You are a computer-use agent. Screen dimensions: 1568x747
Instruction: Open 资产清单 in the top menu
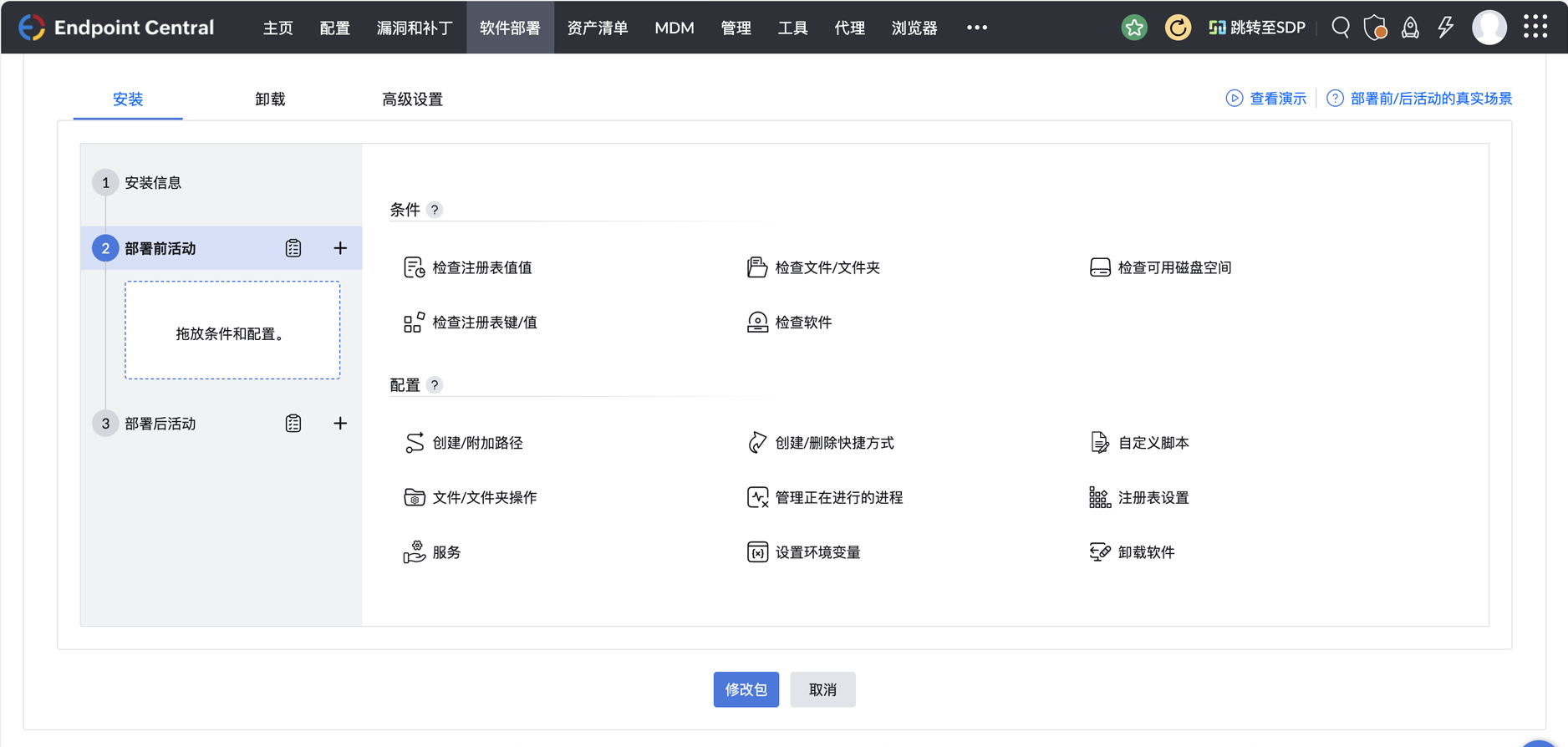click(x=597, y=28)
